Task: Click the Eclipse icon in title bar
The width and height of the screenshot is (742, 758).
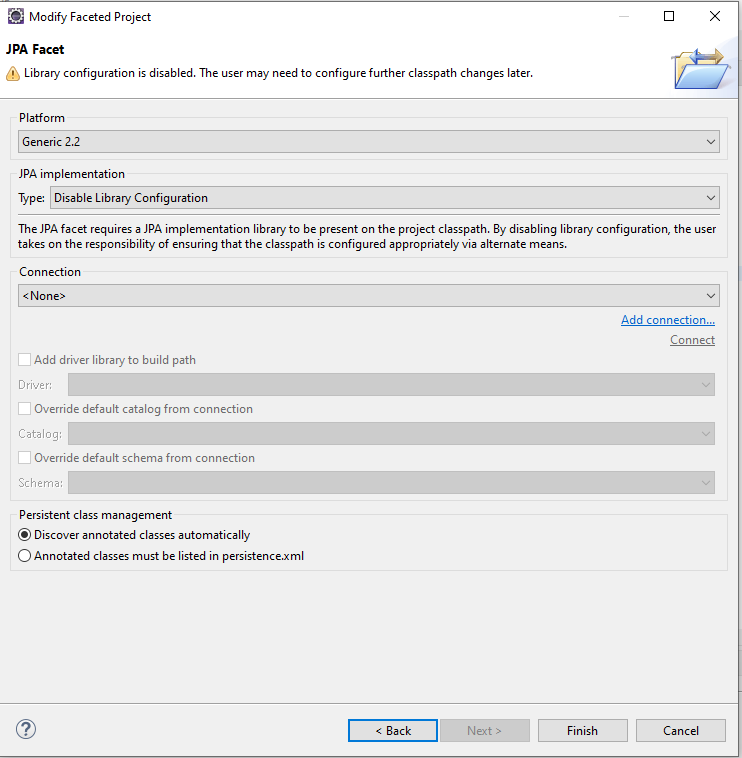Action: 16,17
